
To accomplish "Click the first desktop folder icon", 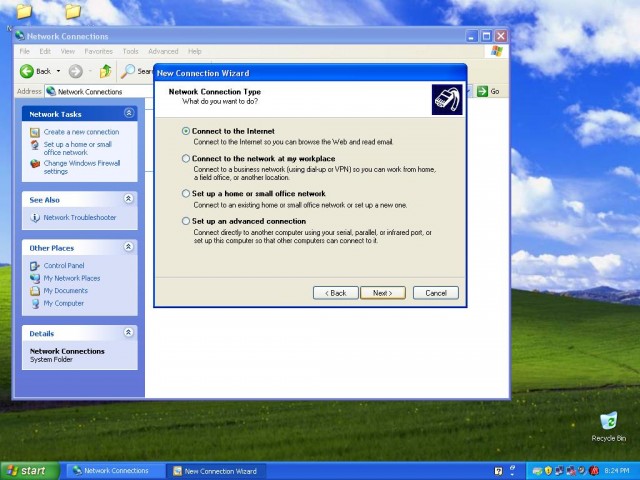I will click(x=24, y=11).
